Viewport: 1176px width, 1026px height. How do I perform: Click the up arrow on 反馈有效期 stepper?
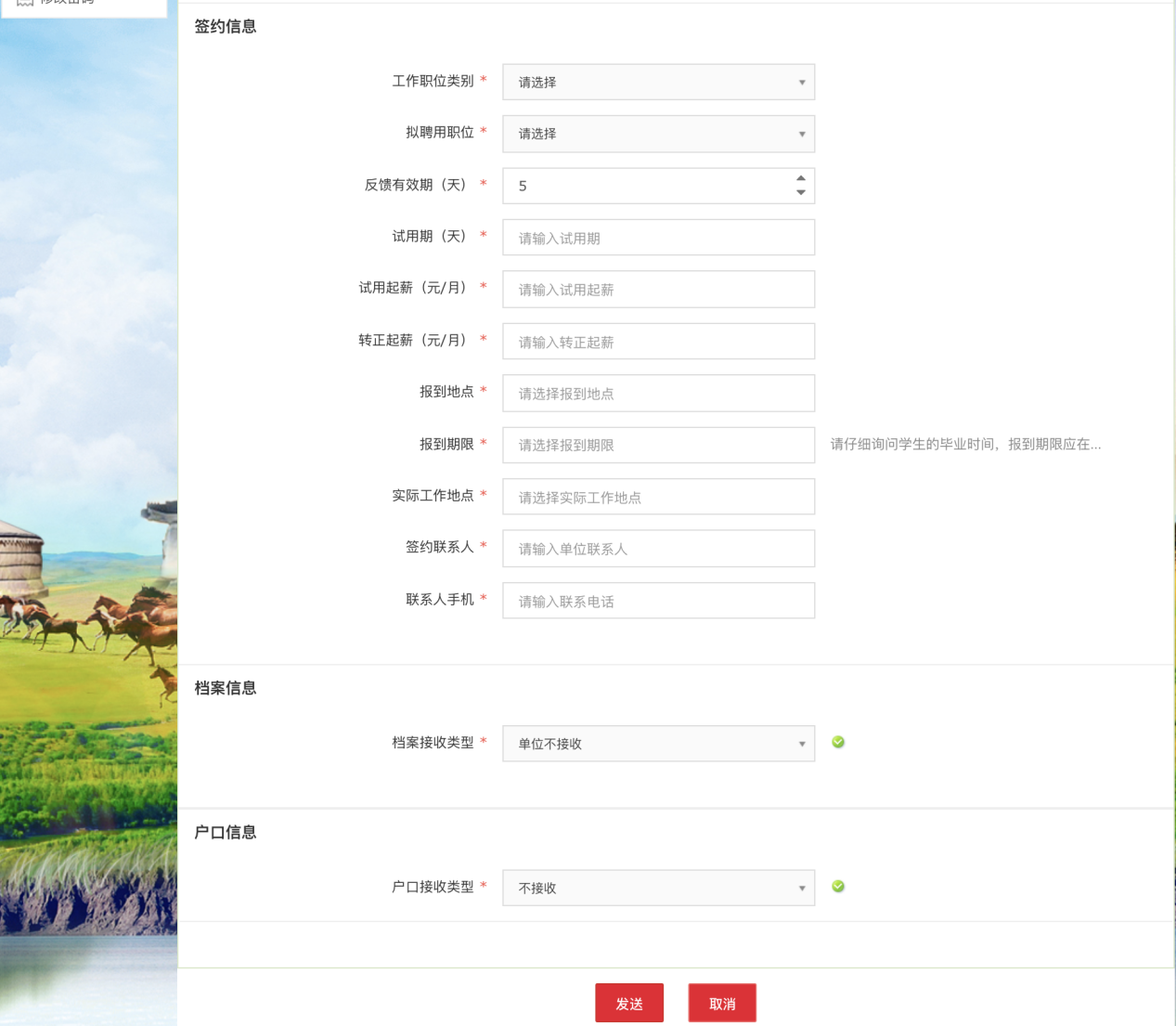click(800, 179)
